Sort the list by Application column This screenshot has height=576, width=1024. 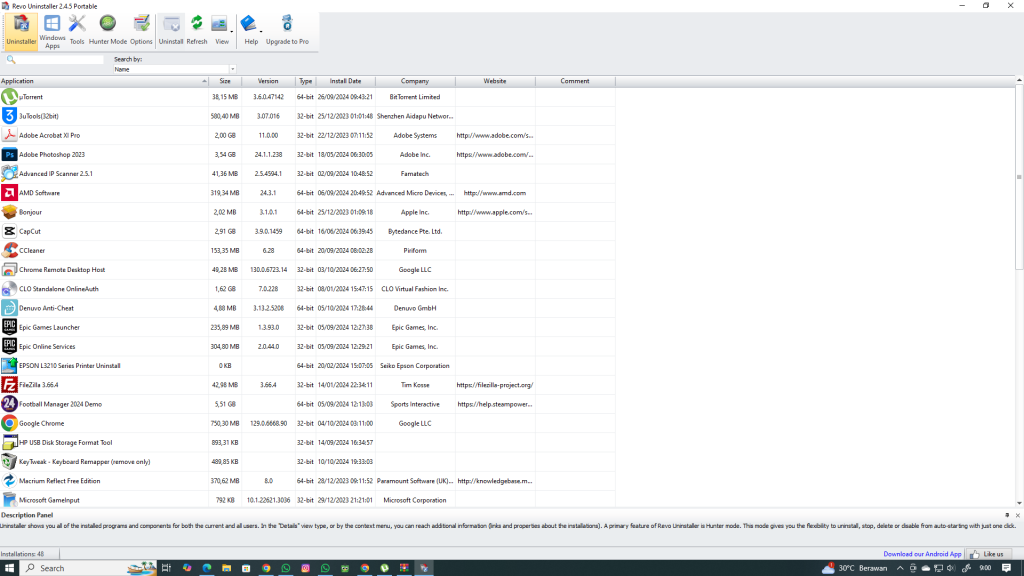pos(104,81)
